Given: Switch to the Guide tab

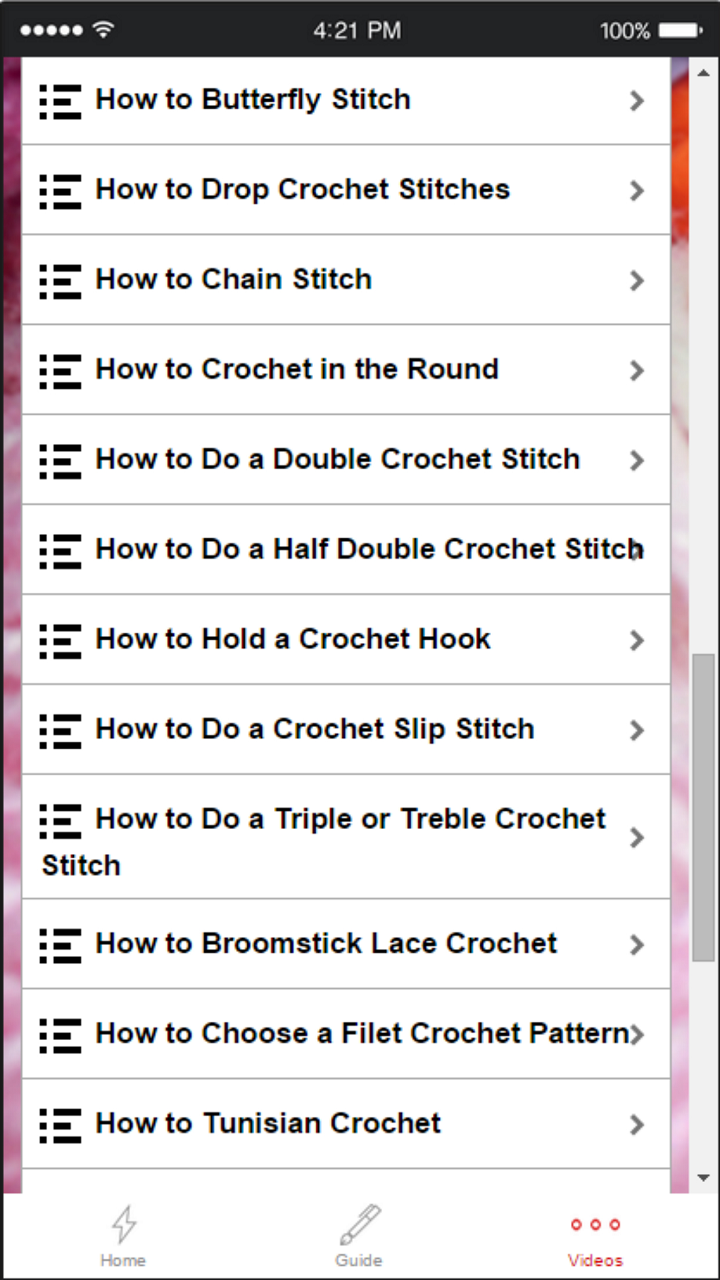Looking at the screenshot, I should click(359, 1235).
